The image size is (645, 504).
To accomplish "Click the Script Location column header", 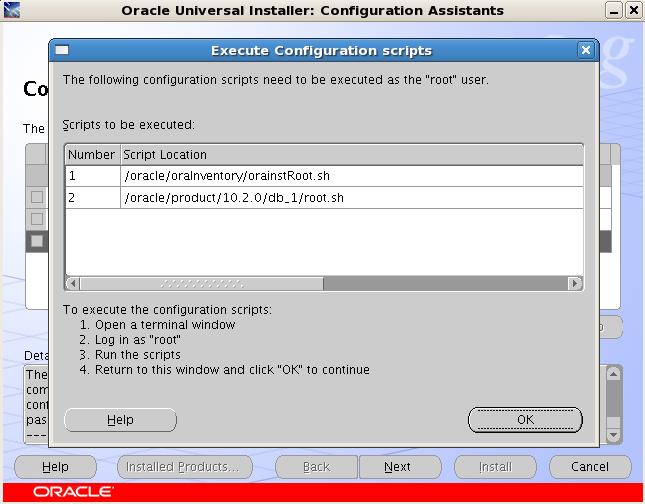I will coord(352,155).
